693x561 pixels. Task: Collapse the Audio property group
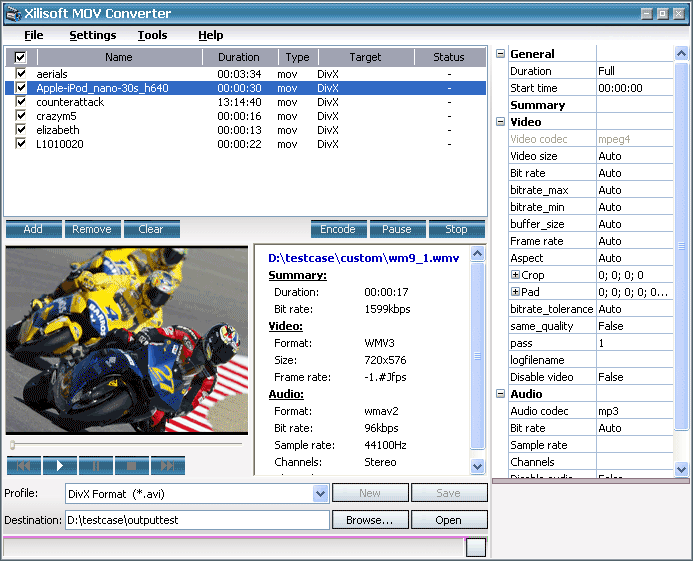500,393
